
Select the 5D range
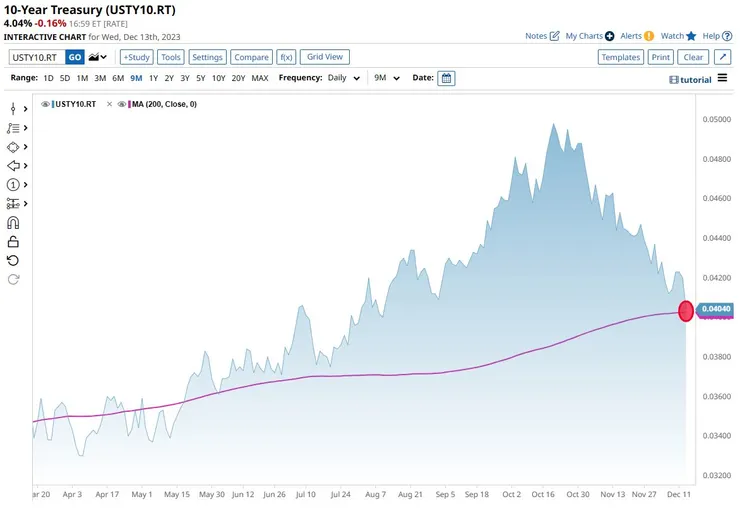pos(65,78)
